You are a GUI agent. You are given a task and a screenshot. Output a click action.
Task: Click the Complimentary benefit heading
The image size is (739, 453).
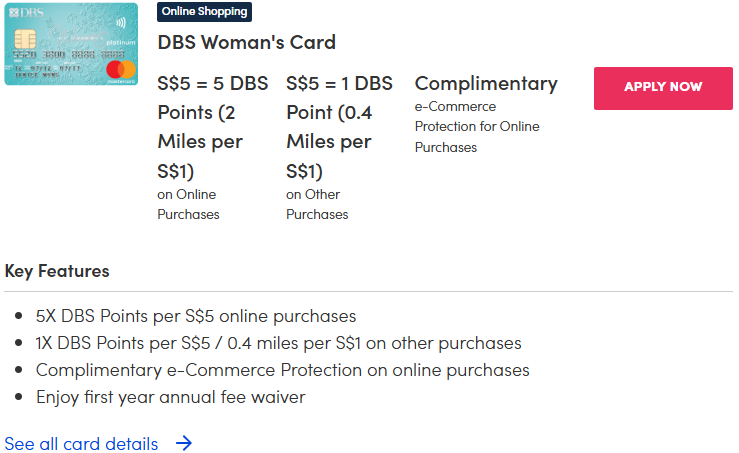coord(486,83)
